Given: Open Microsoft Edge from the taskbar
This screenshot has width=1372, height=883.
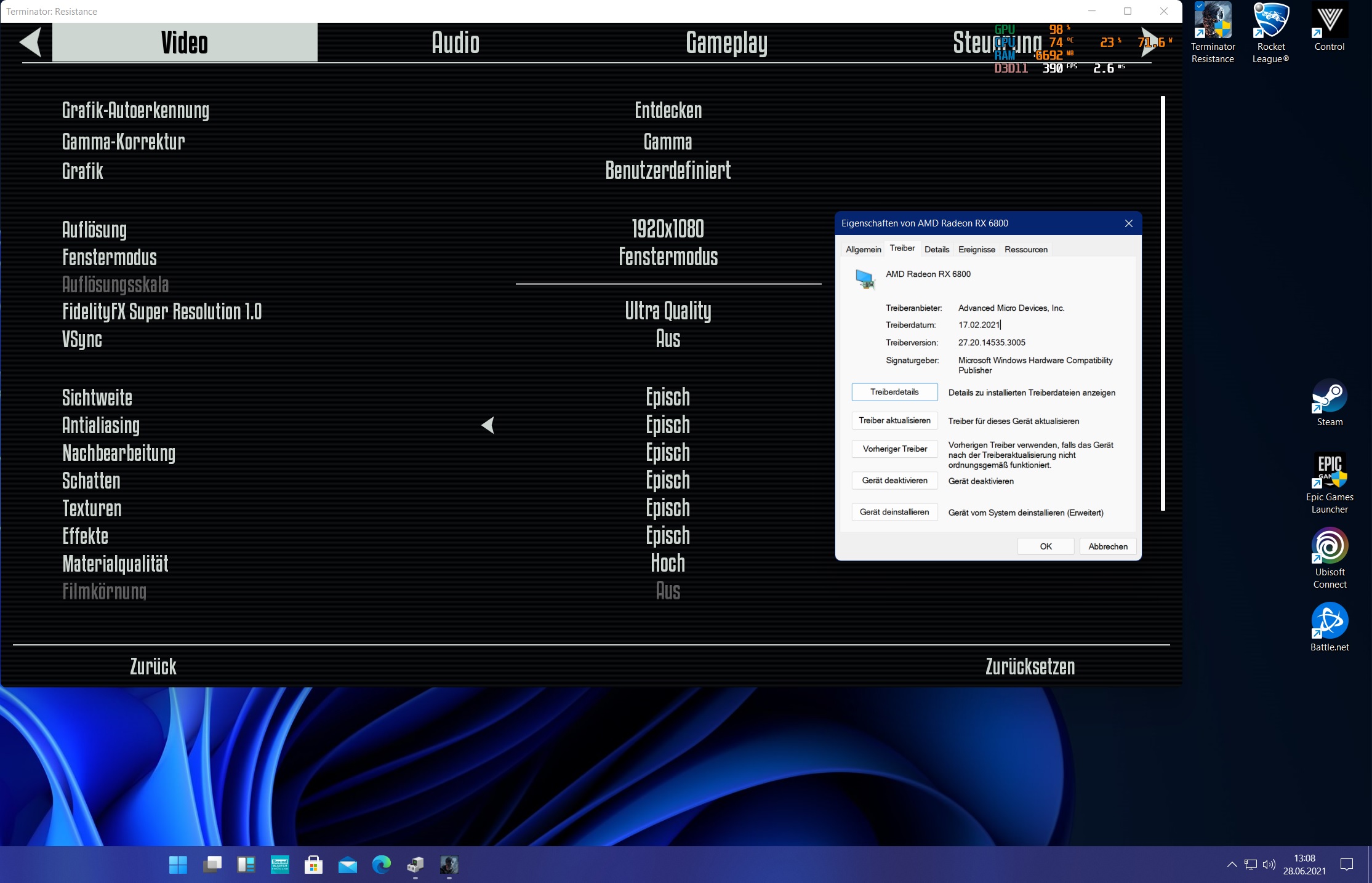Looking at the screenshot, I should click(382, 865).
